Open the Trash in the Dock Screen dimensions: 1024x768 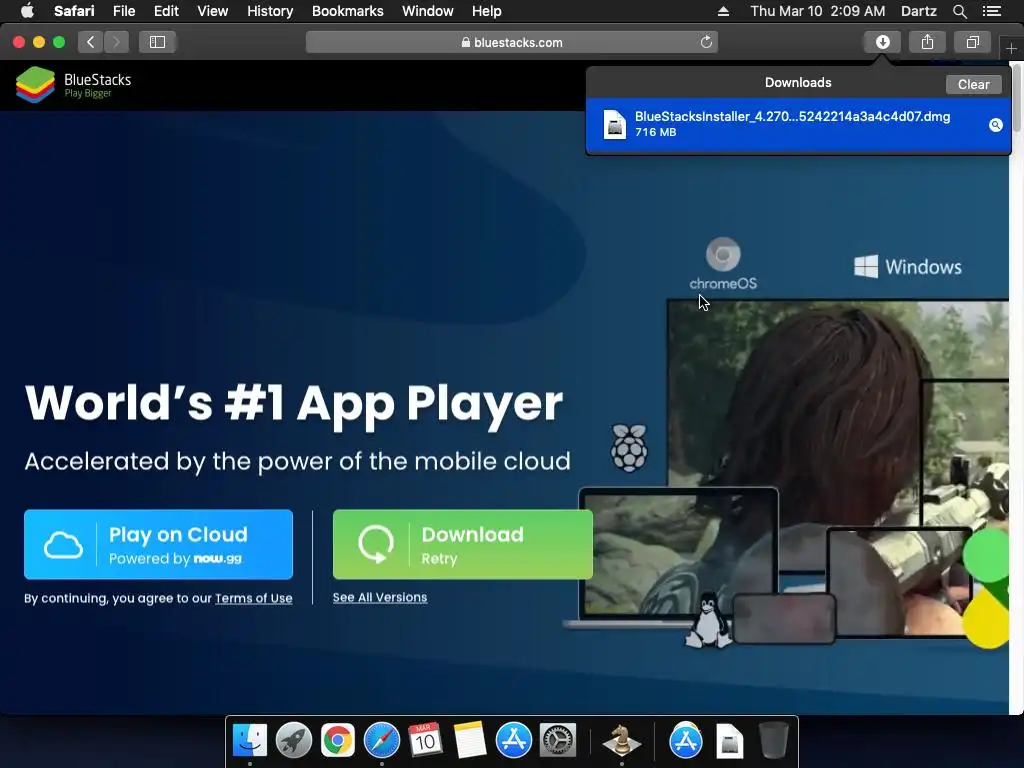[774, 741]
